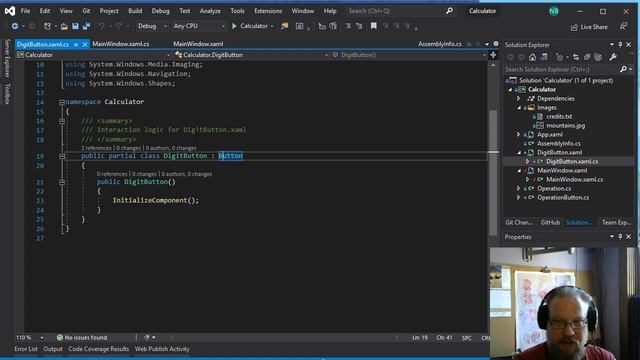The height and width of the screenshot is (360, 640).
Task: Switch to the MainWindow.xaml editor tab
Action: [198, 44]
